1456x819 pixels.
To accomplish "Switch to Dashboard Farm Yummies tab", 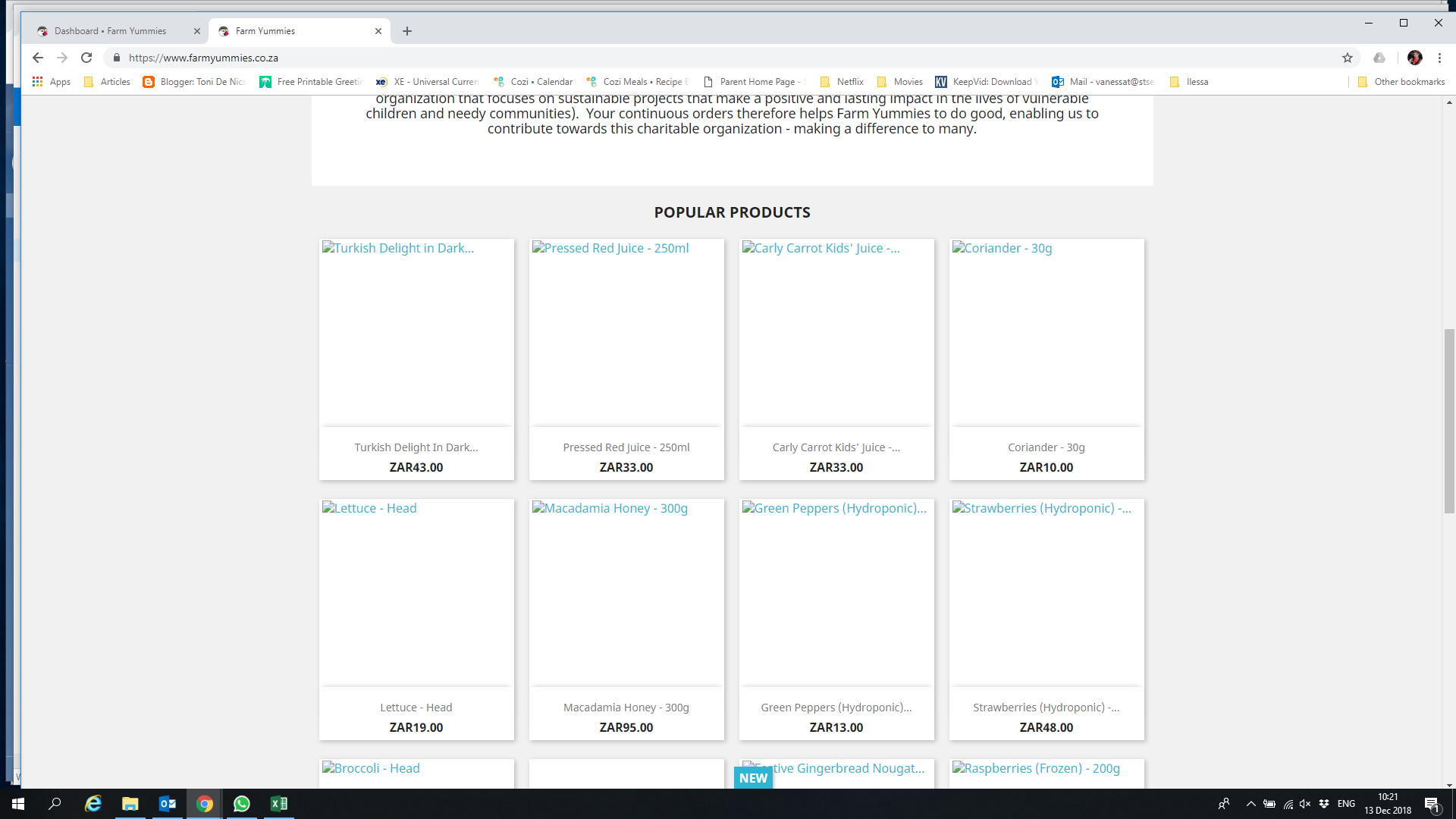I will point(110,31).
